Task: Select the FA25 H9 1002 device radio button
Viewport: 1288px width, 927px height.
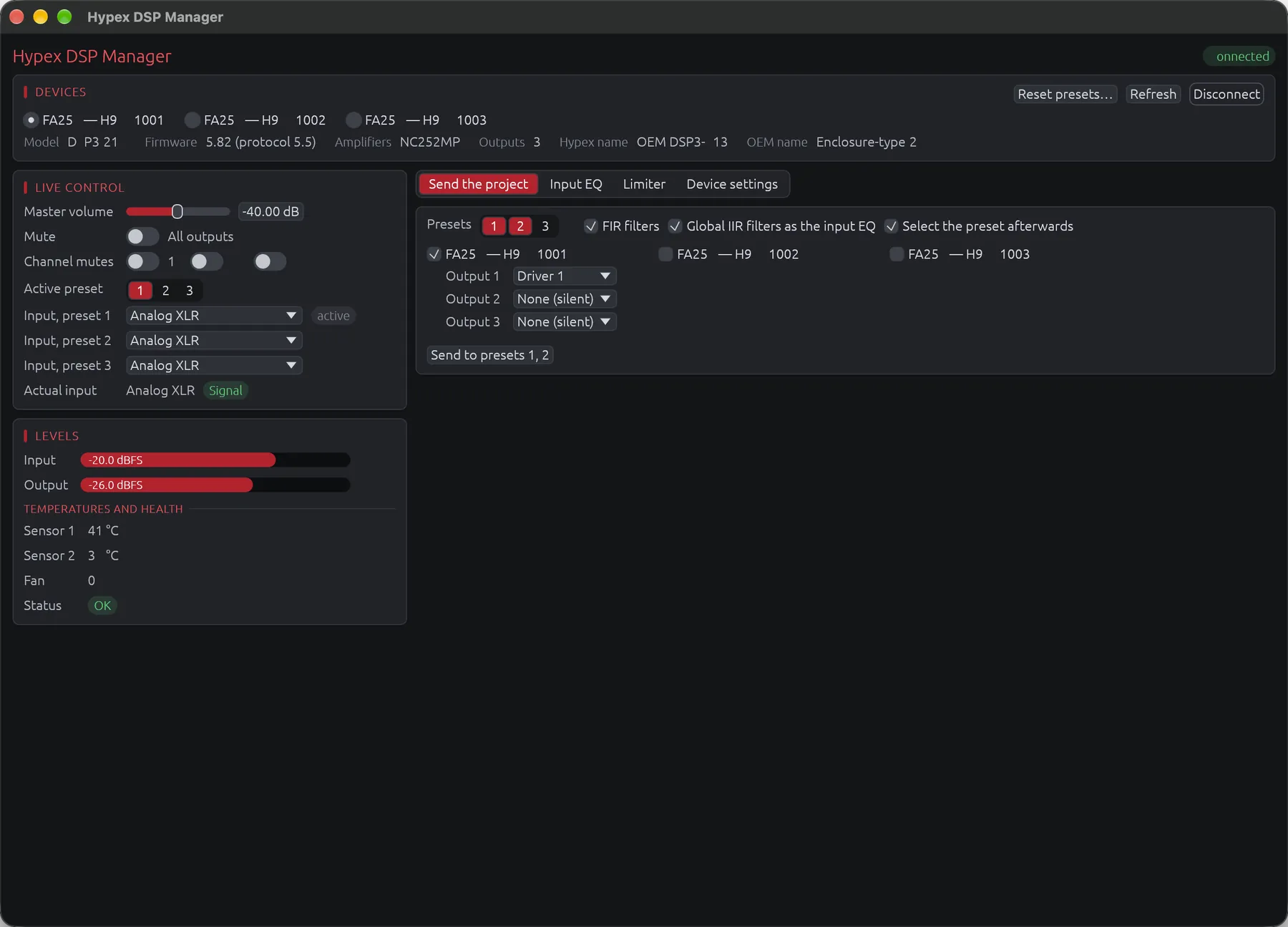Action: (x=192, y=120)
